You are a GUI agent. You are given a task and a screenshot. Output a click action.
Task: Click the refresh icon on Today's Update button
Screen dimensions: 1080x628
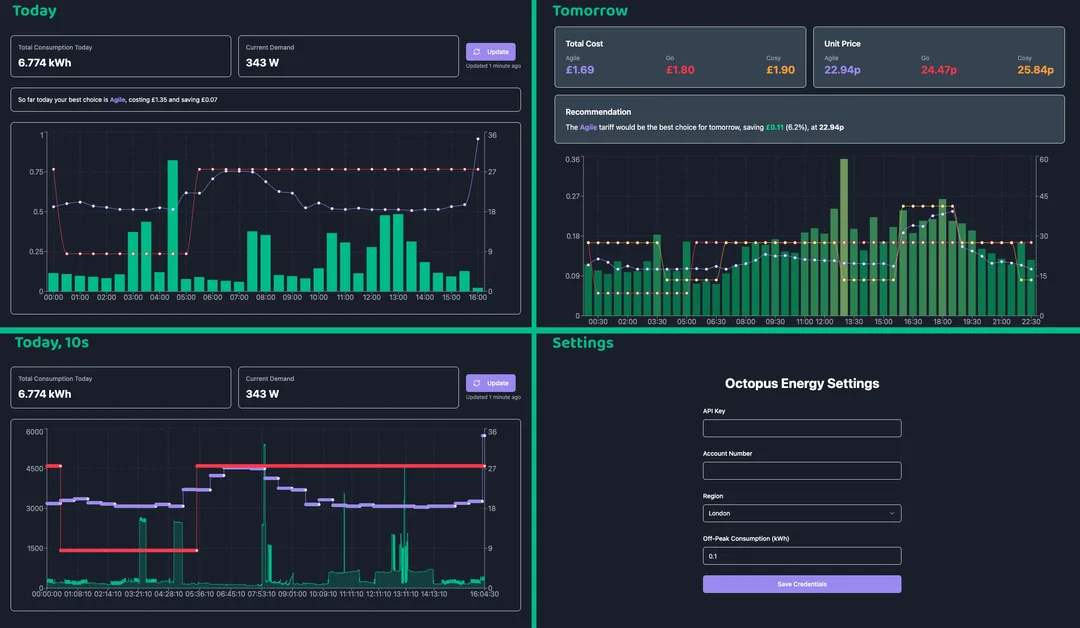(x=477, y=52)
